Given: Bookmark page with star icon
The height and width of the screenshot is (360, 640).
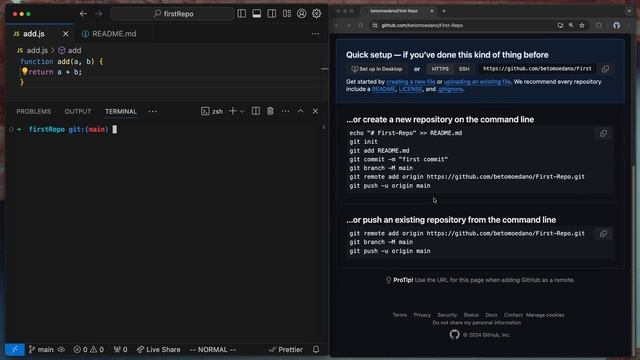Looking at the screenshot, I should click(582, 25).
